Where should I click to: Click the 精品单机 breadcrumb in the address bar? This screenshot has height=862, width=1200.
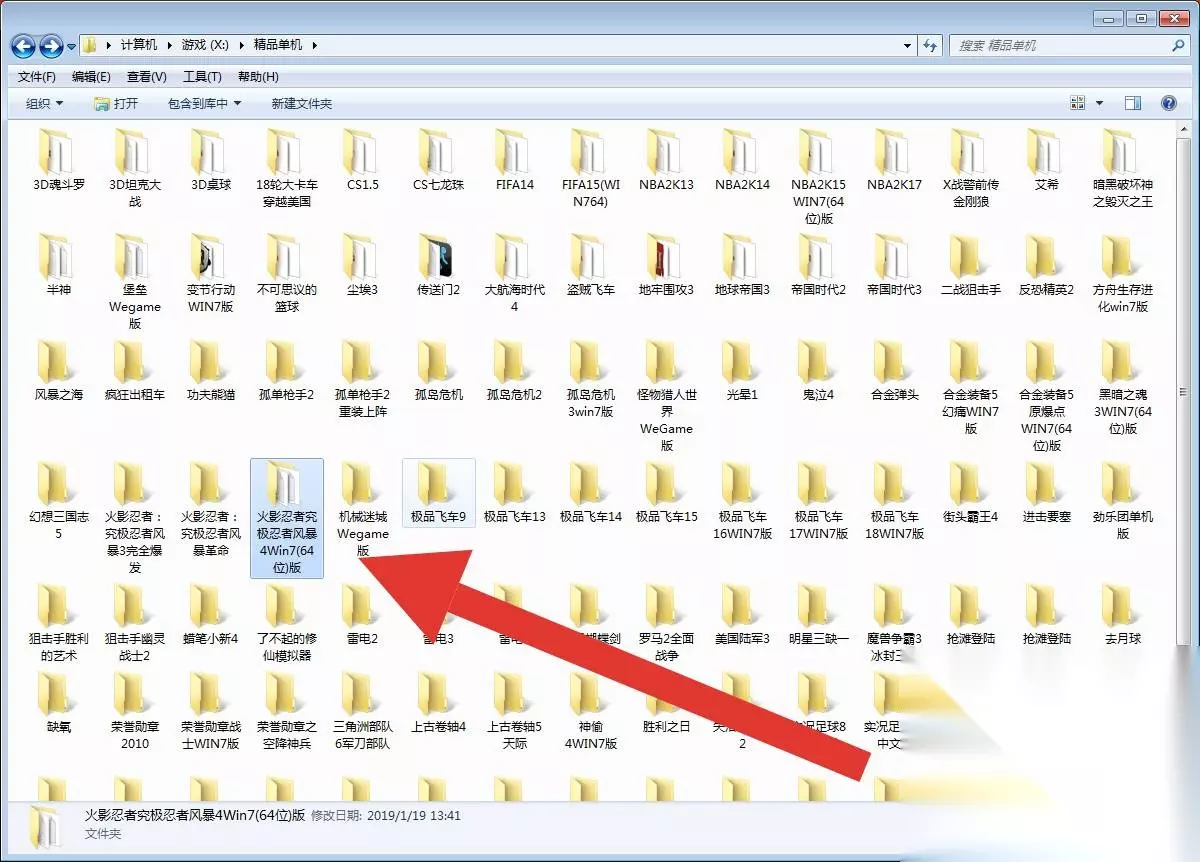click(277, 45)
